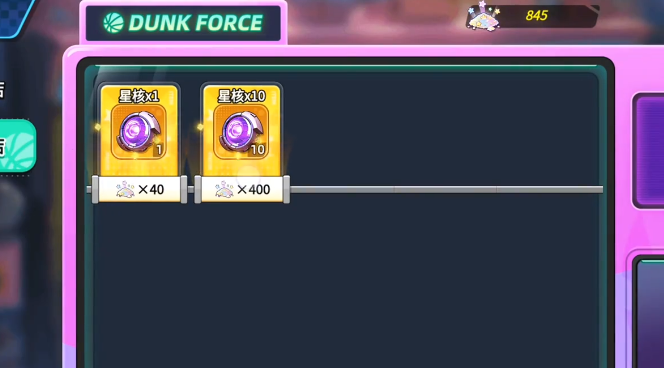Click the 星核x10 title label
Viewport: 664px width, 368px height.
[x=242, y=96]
